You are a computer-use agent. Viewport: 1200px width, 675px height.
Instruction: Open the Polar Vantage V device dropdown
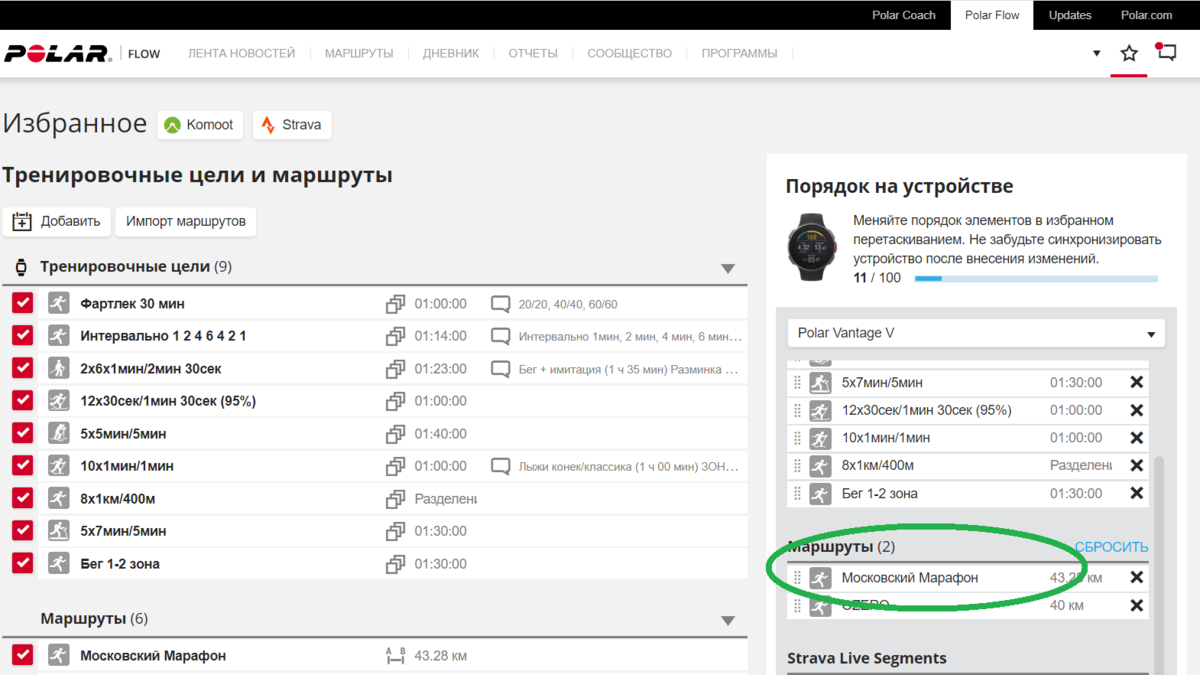[x=975, y=333]
